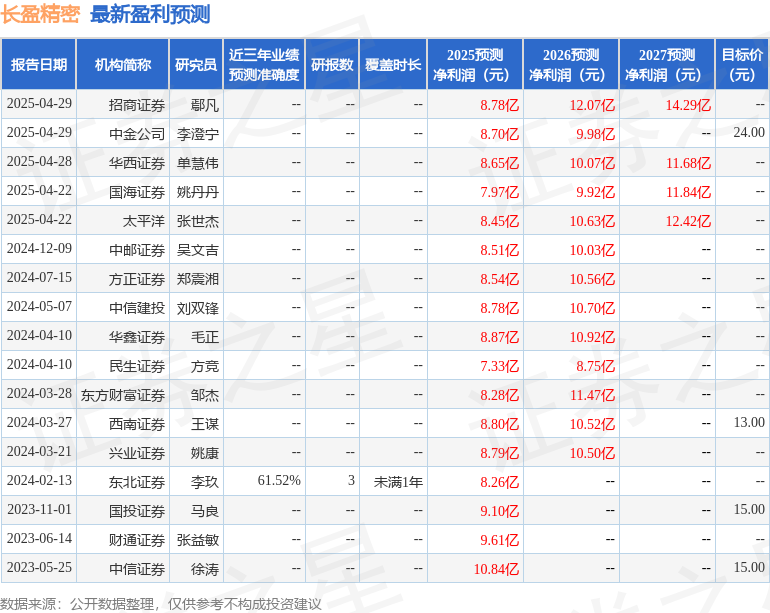Select the 覆盖时长 column header

click(x=393, y=64)
